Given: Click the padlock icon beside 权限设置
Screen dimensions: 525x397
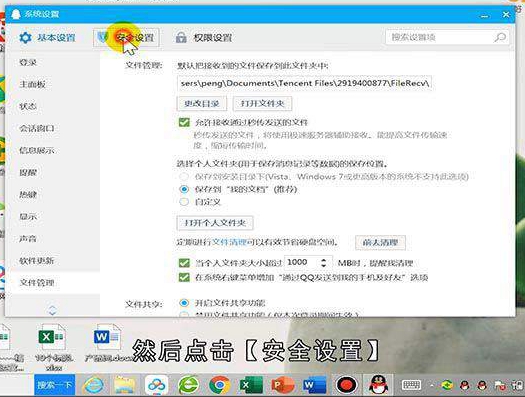Looking at the screenshot, I should tap(181, 37).
